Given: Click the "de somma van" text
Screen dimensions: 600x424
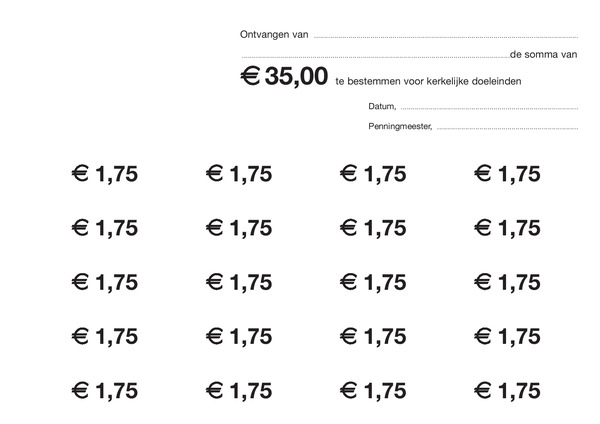Looking at the screenshot, I should click(543, 54).
